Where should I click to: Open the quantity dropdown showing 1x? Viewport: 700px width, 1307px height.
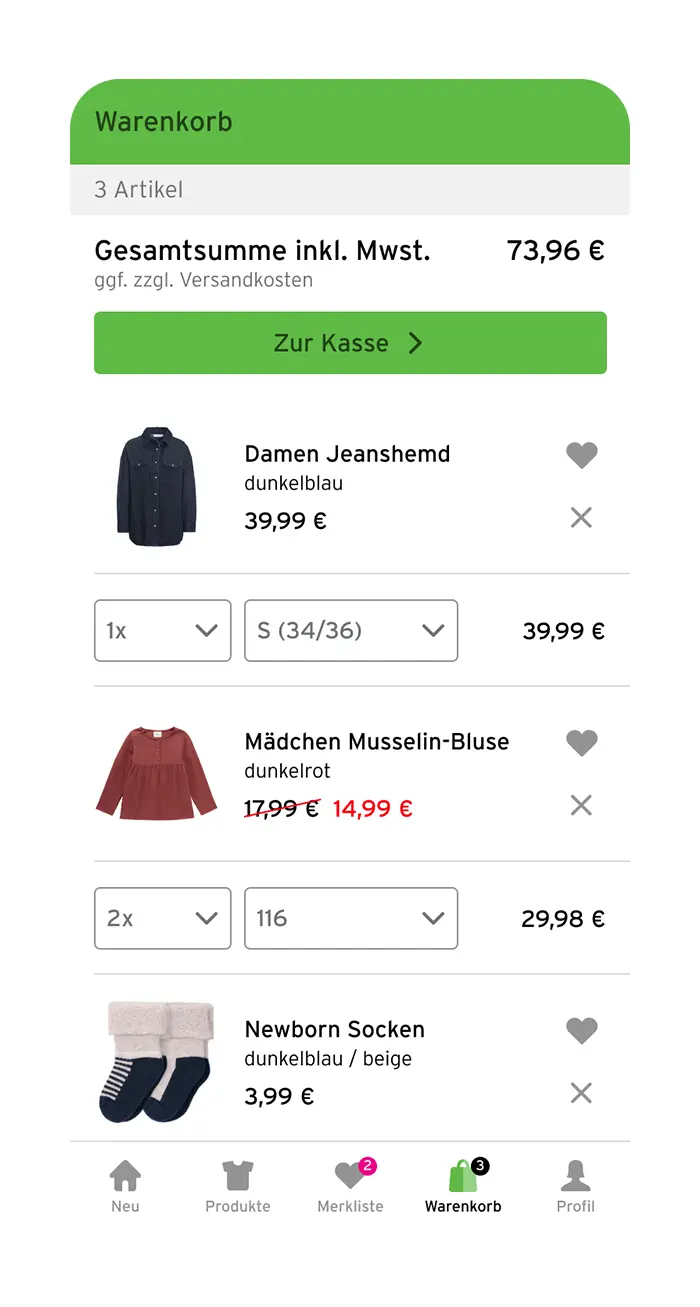[162, 631]
